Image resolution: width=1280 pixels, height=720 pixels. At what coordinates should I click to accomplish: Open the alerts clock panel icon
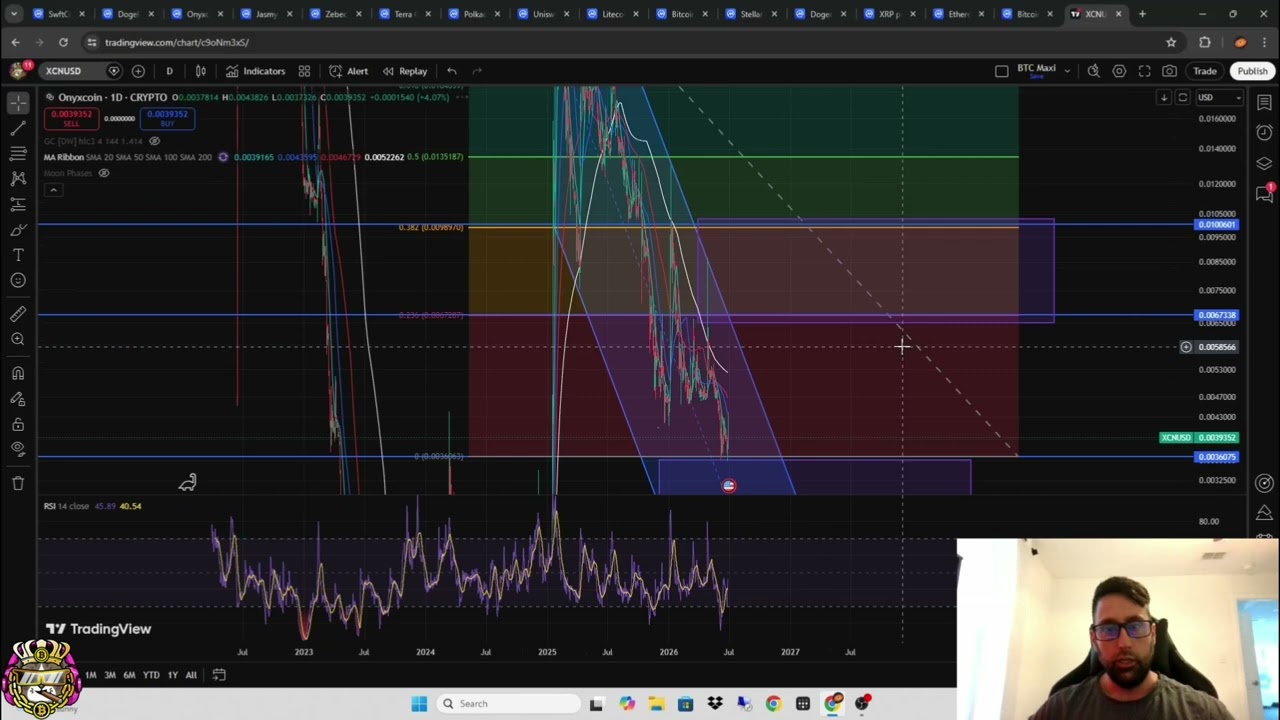click(x=1264, y=133)
